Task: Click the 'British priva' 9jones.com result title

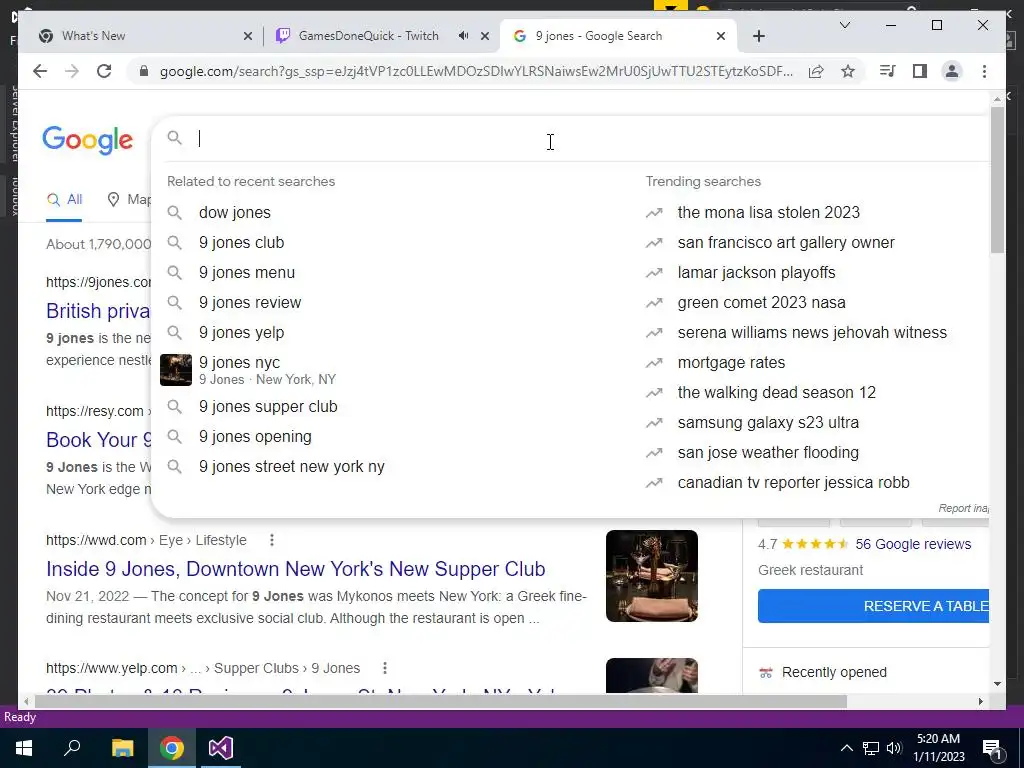Action: [x=98, y=311]
